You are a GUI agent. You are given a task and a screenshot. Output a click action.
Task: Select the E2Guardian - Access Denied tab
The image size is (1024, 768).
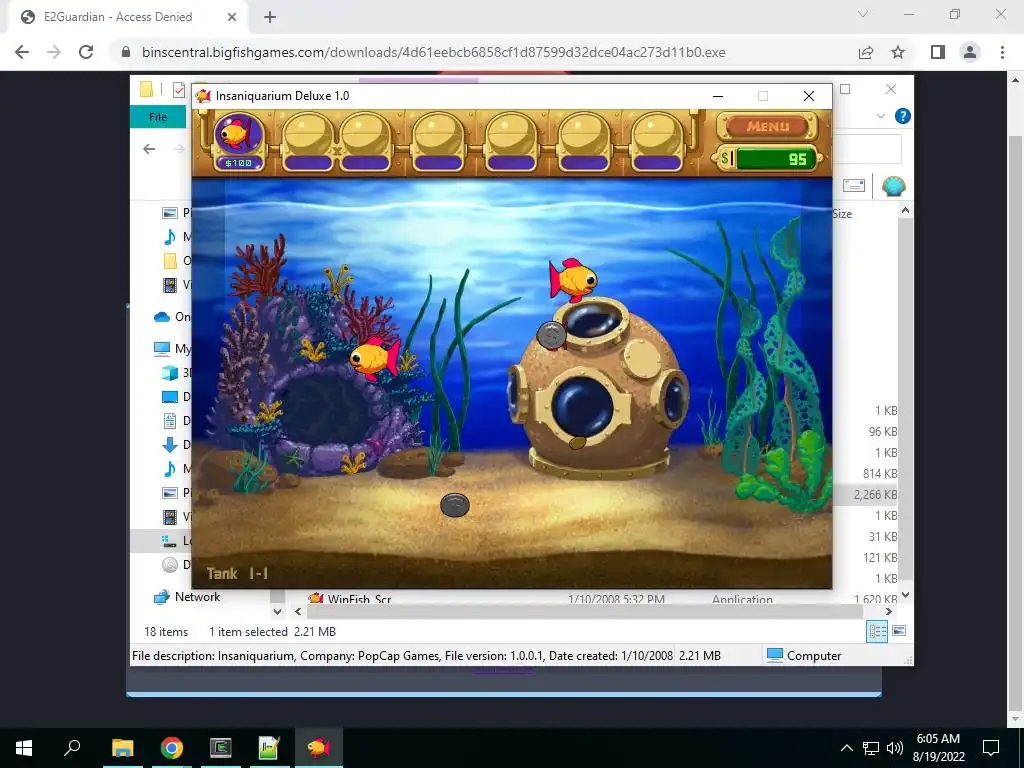click(126, 17)
